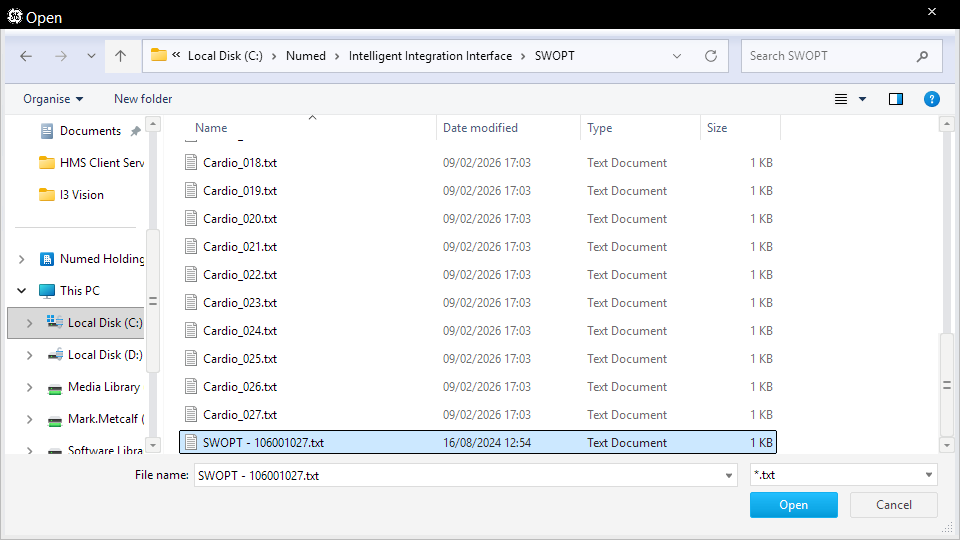960x540 pixels.
Task: Click the search magnifier icon
Action: tap(922, 56)
